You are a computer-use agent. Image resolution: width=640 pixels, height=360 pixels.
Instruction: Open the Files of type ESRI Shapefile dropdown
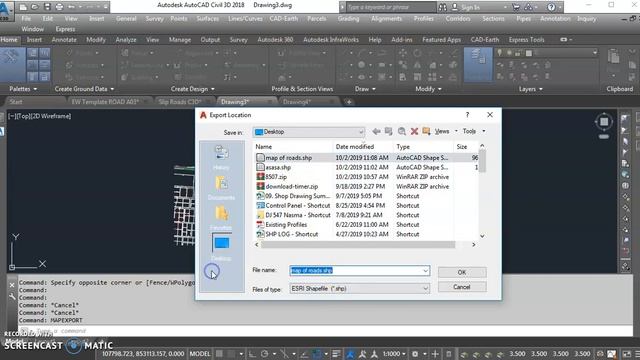click(x=360, y=289)
